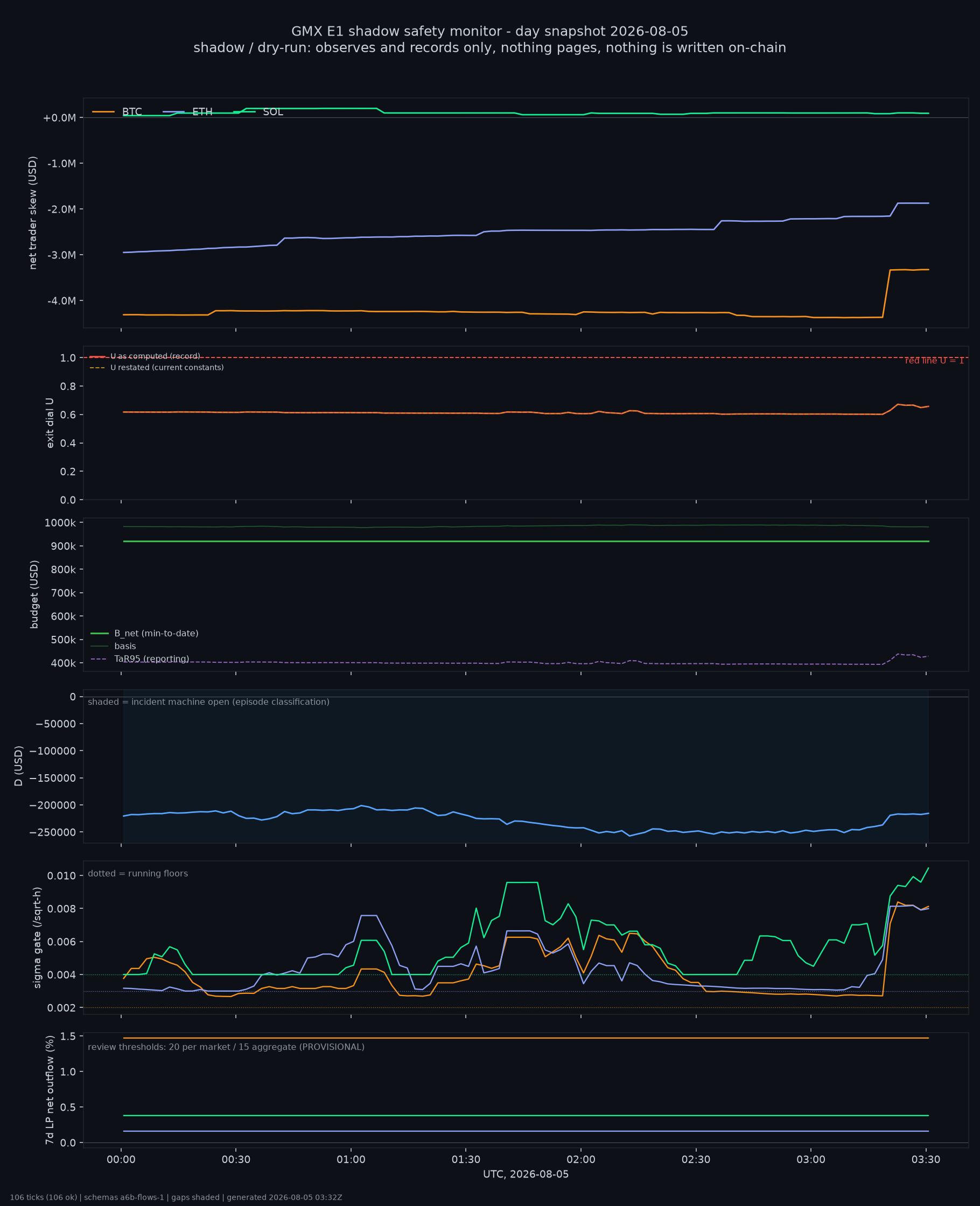This screenshot has width=980, height=1206.
Task: Click the 'red line U = 1' annotation
Action: click(x=934, y=361)
